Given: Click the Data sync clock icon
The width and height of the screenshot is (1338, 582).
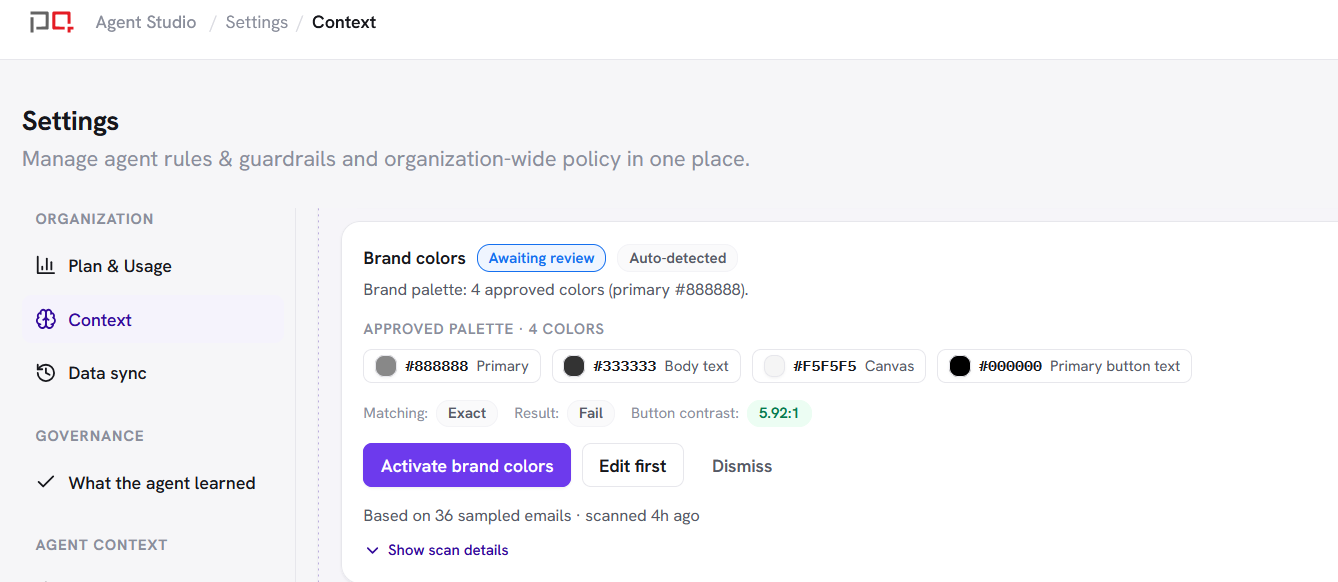Looking at the screenshot, I should [x=45, y=373].
